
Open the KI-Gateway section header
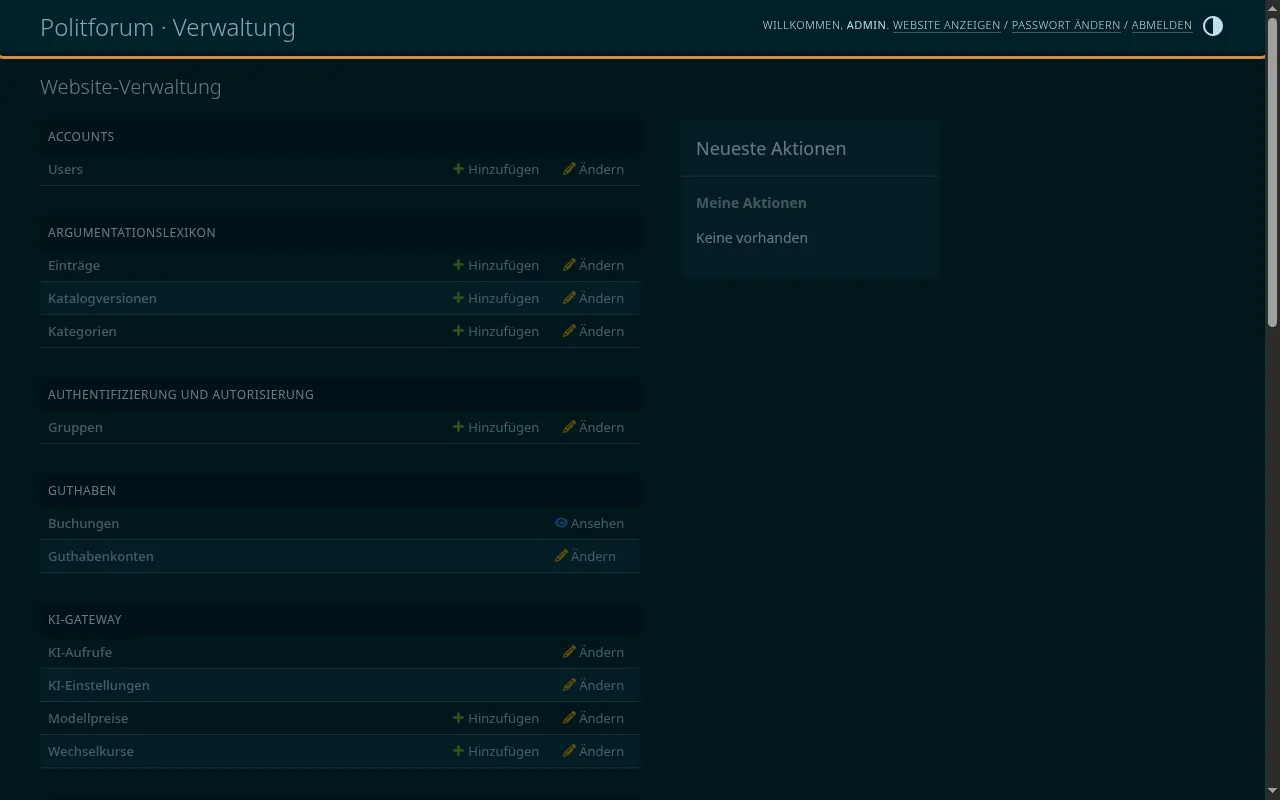(85, 619)
